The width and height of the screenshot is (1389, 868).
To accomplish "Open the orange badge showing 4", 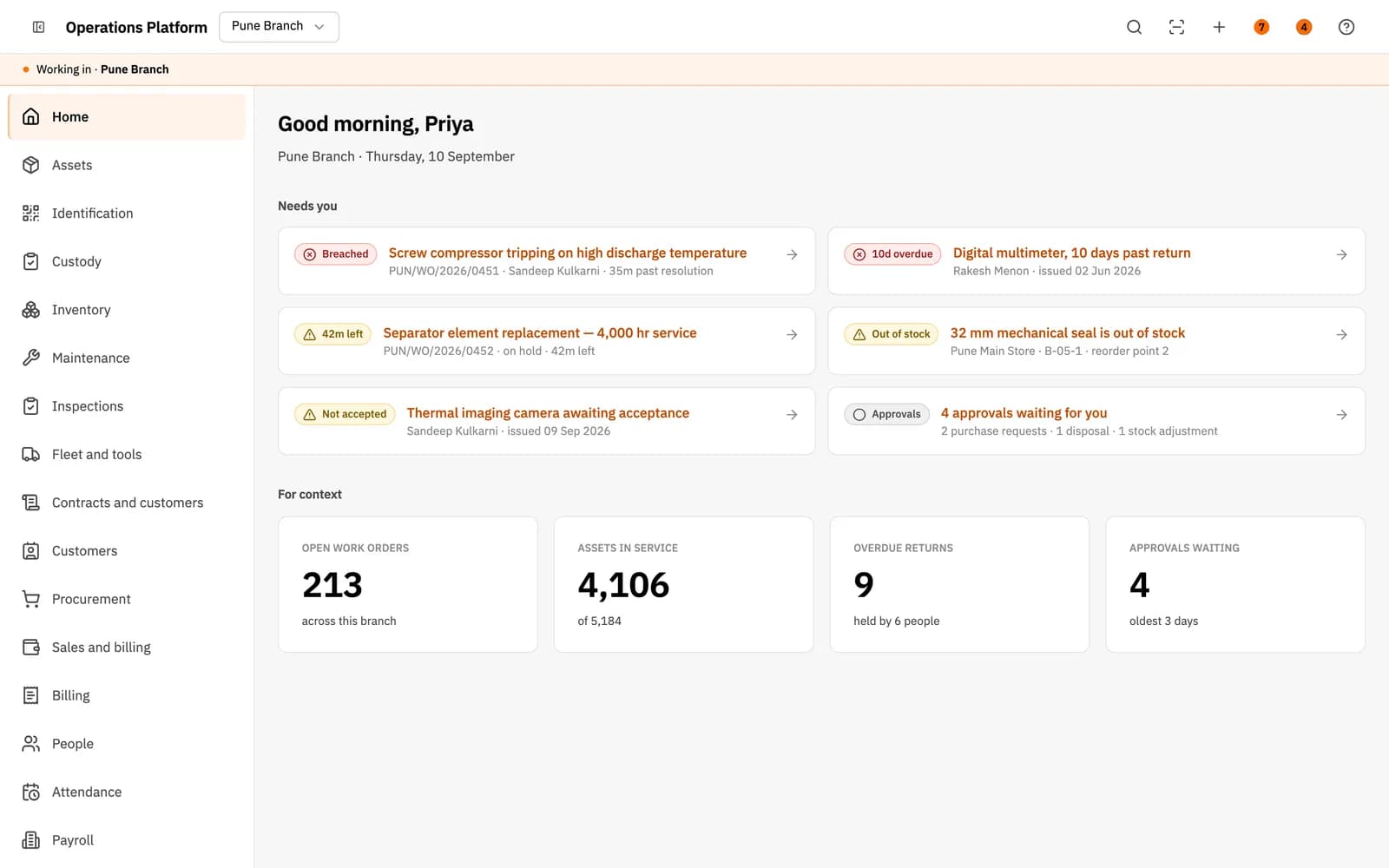I will coord(1304,27).
